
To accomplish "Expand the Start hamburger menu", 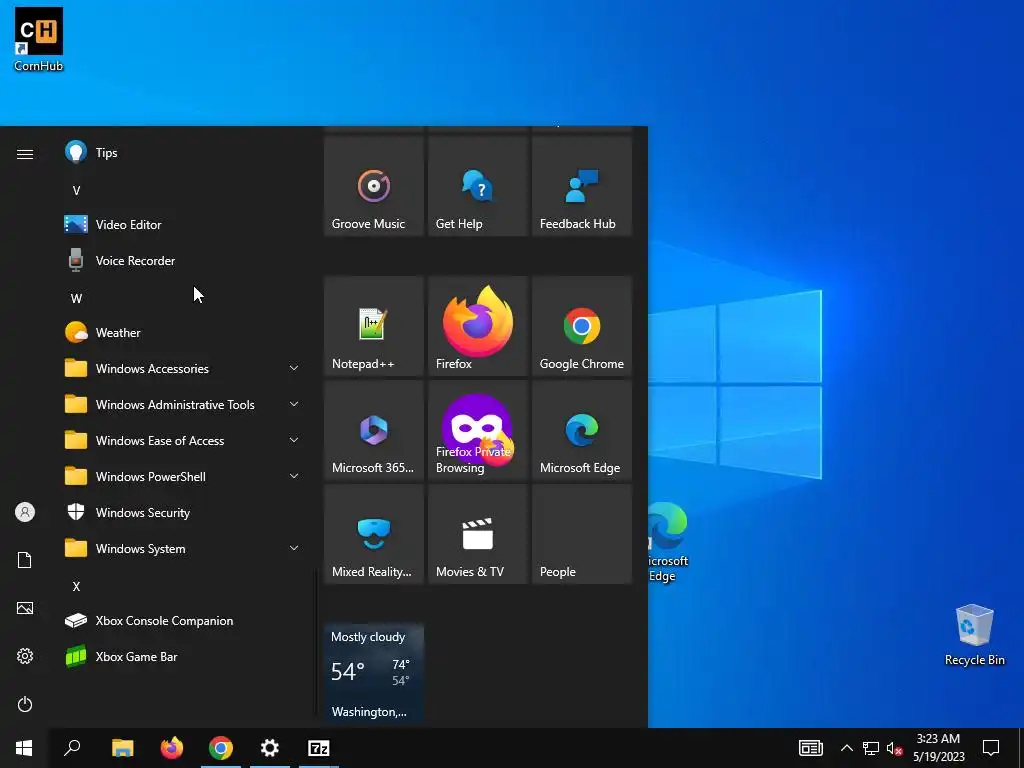I will tap(25, 154).
